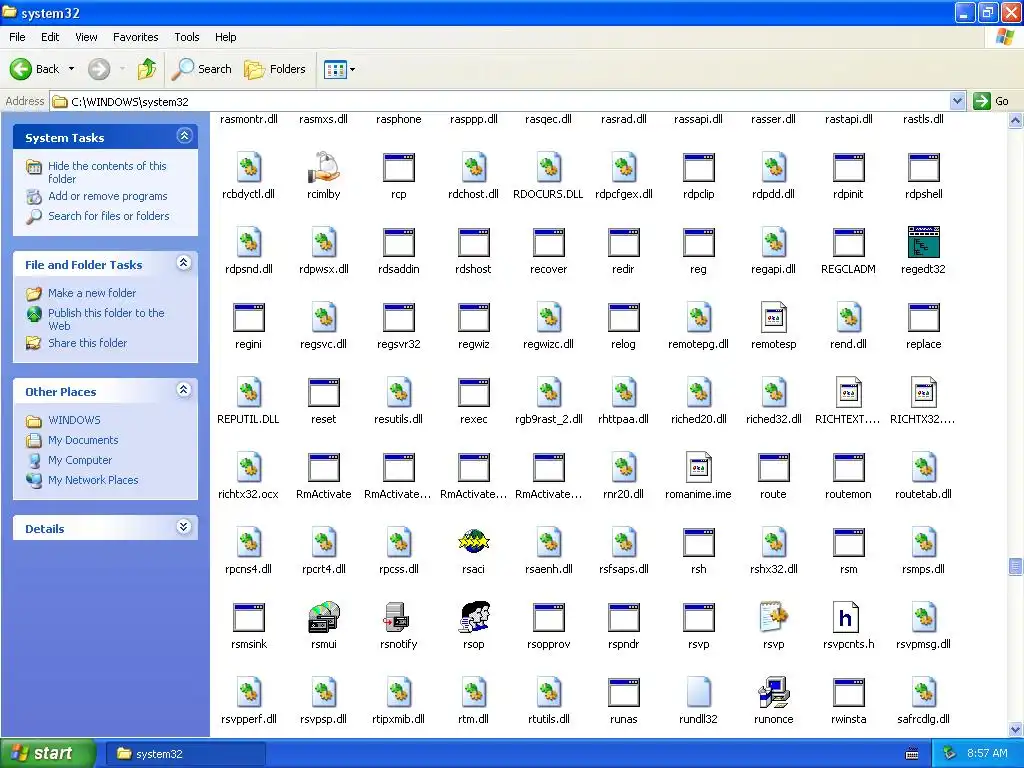
Task: Select the rpcss.dll file icon
Action: click(x=398, y=542)
